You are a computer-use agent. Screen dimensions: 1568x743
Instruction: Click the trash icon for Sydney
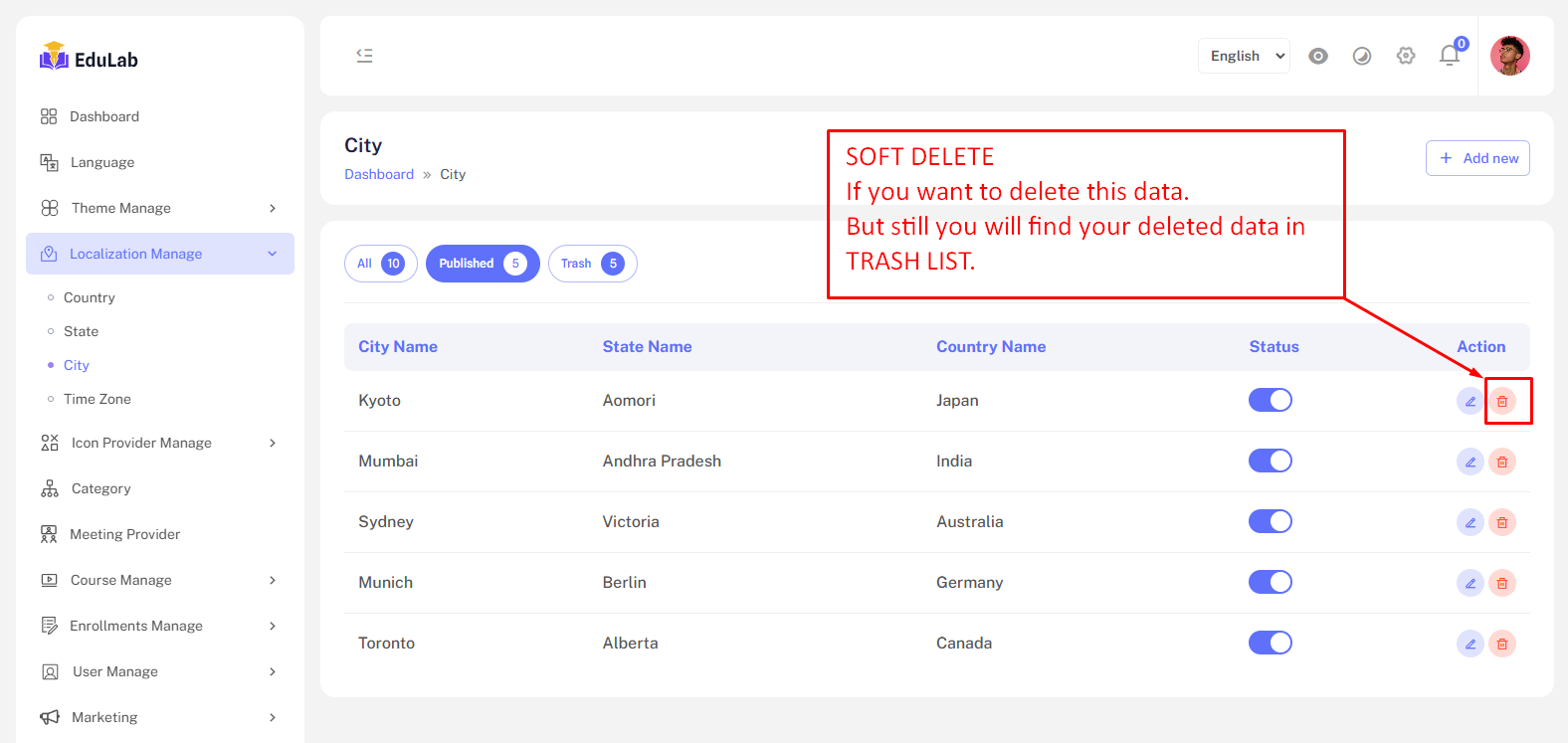click(x=1502, y=522)
